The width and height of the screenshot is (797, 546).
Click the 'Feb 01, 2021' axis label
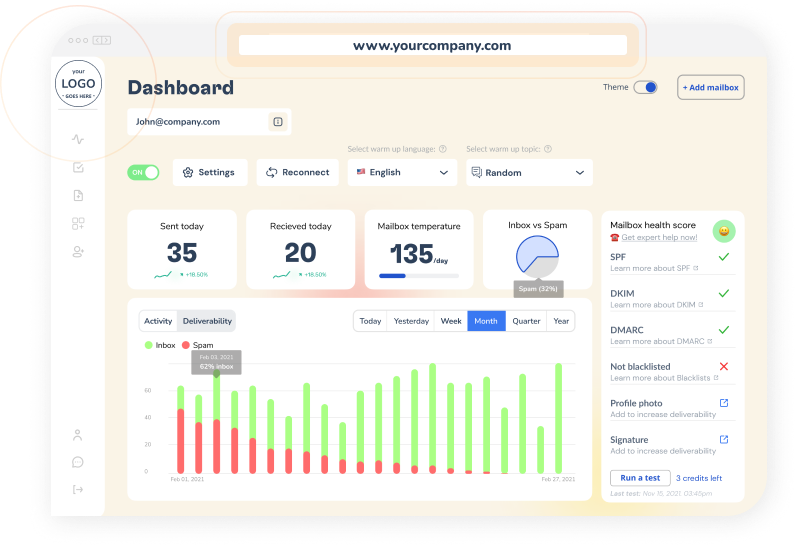coord(187,479)
